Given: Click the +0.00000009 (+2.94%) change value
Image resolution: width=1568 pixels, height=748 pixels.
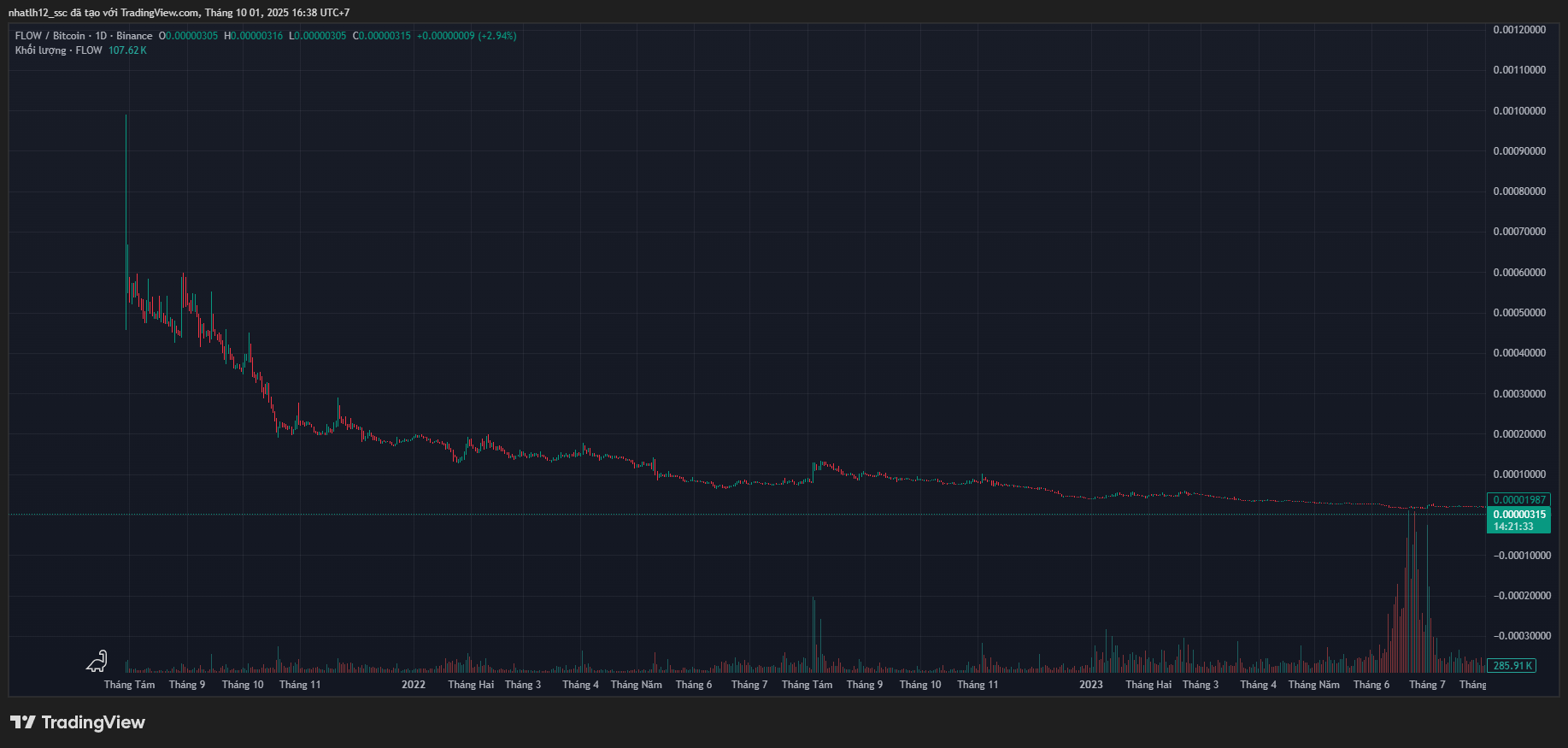Looking at the screenshot, I should click(x=467, y=36).
